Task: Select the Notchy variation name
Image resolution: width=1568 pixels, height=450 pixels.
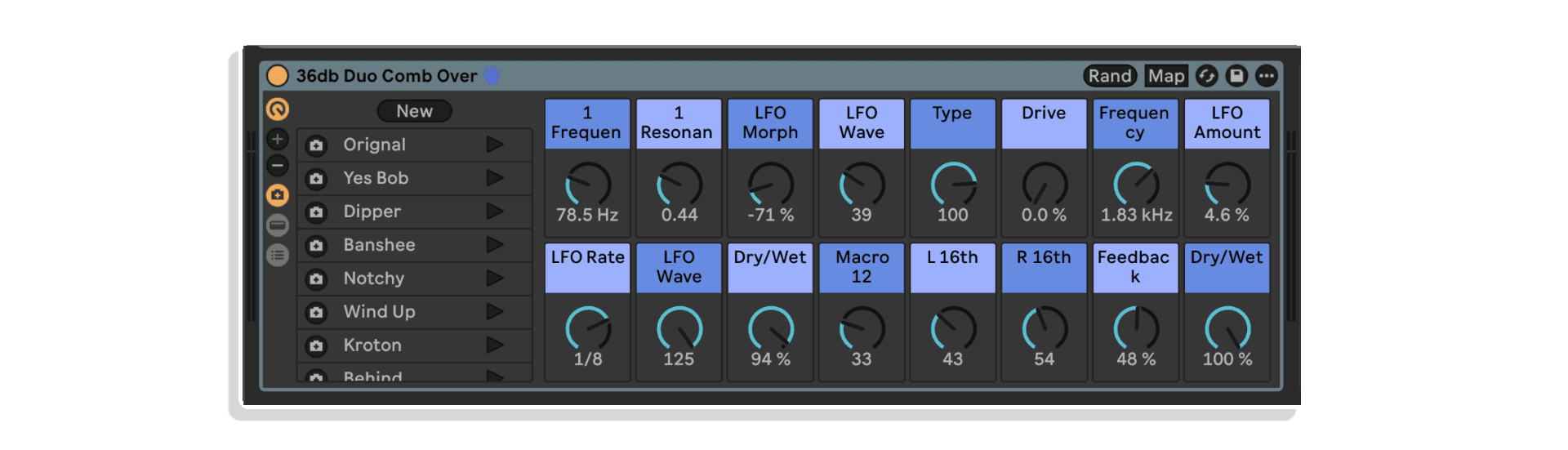Action: (373, 278)
